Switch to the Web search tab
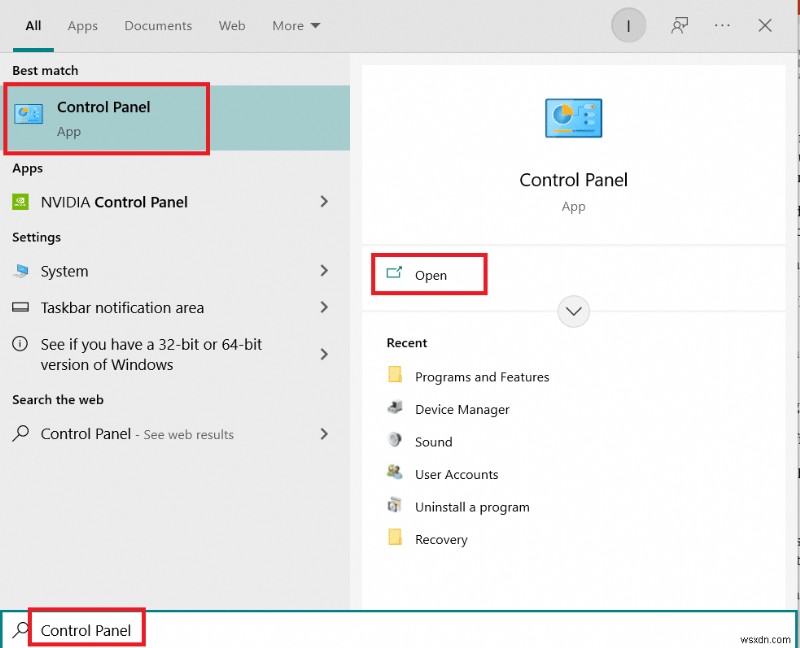This screenshot has width=800, height=648. point(231,25)
